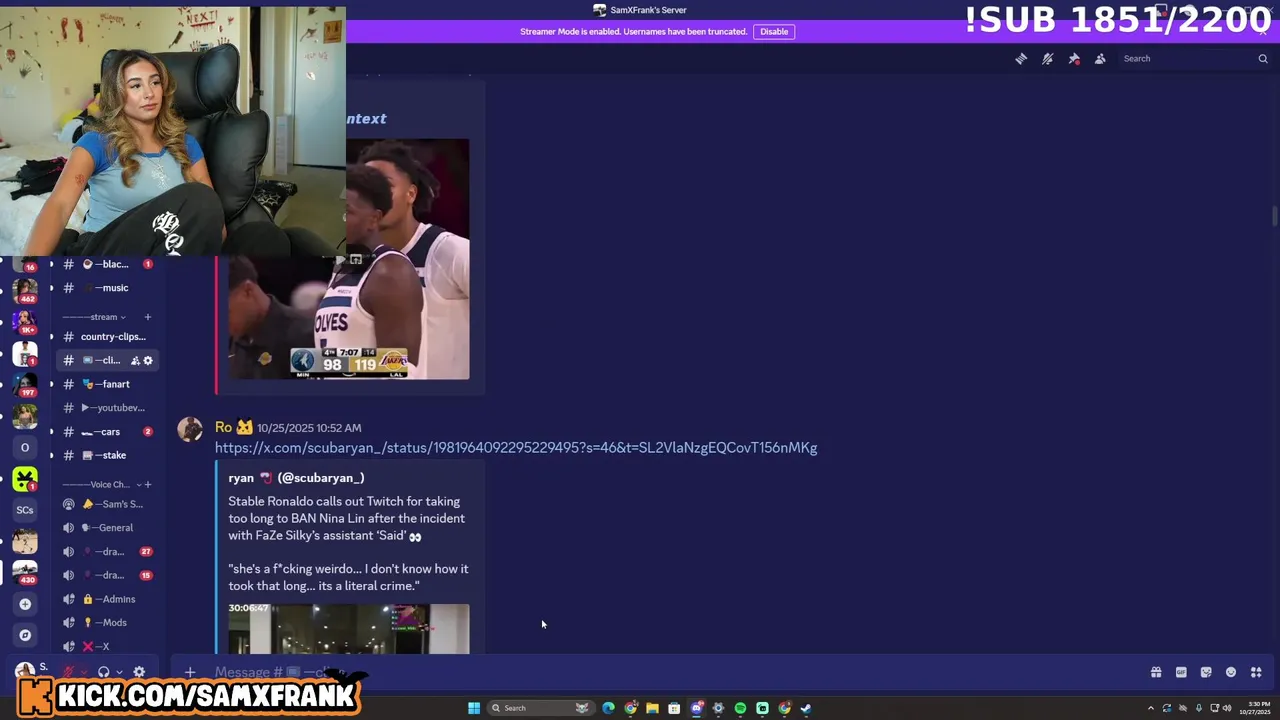Add a Server plus button
The height and width of the screenshot is (720, 1280).
click(x=25, y=604)
